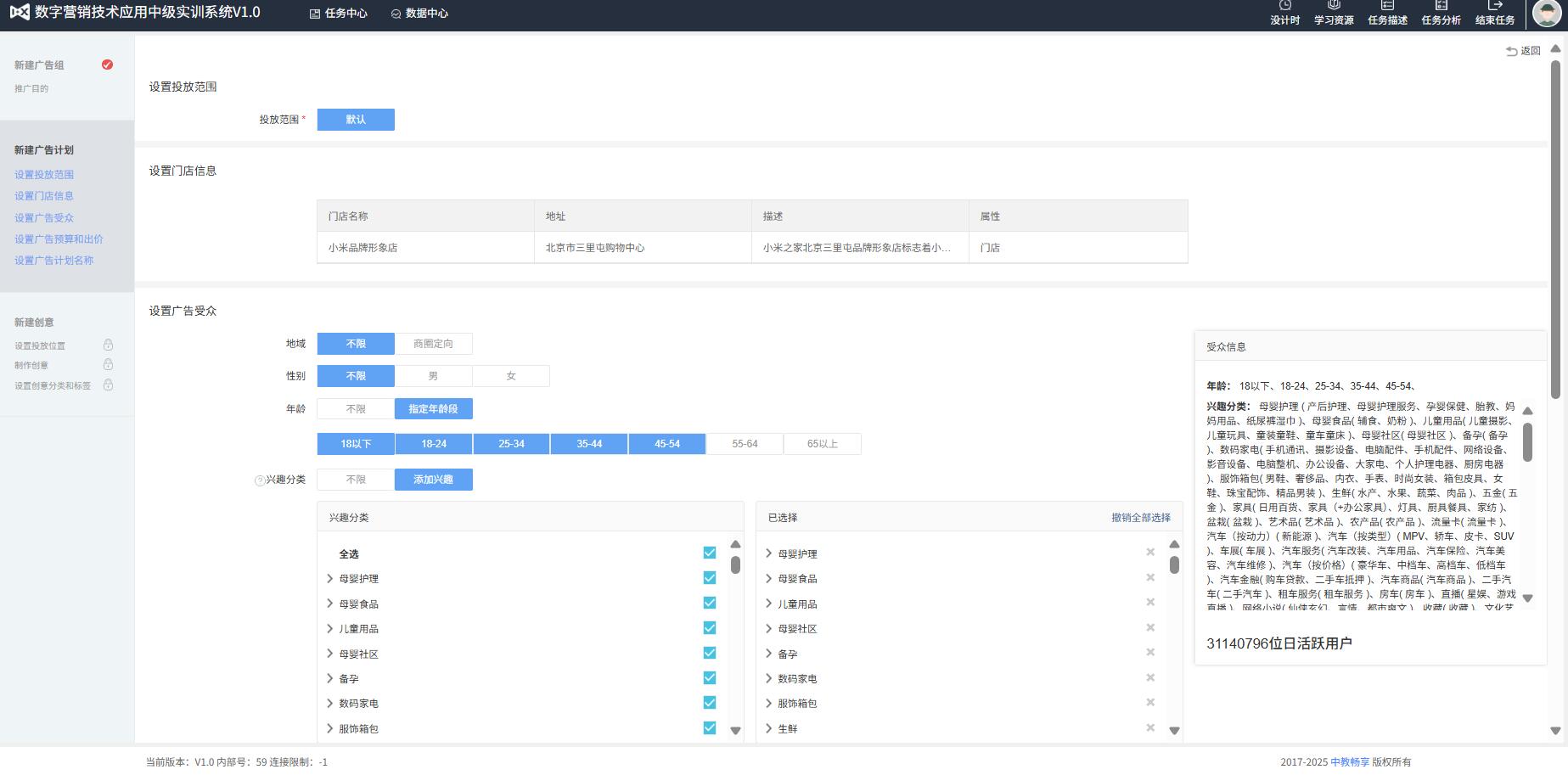Click lock icon next to 设置创意分类和标签

[x=108, y=385]
